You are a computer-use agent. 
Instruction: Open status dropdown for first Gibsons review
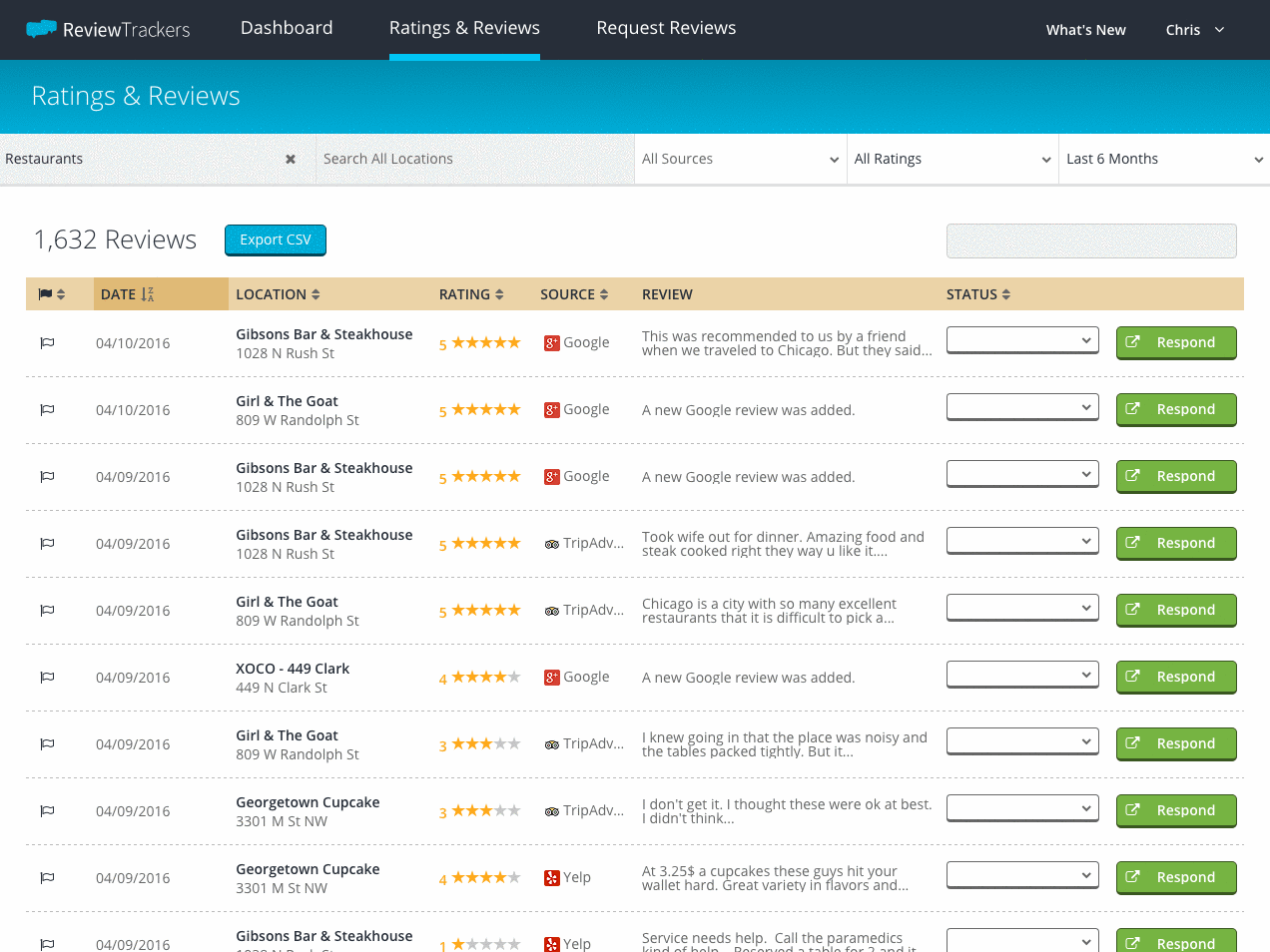pyautogui.click(x=1022, y=340)
